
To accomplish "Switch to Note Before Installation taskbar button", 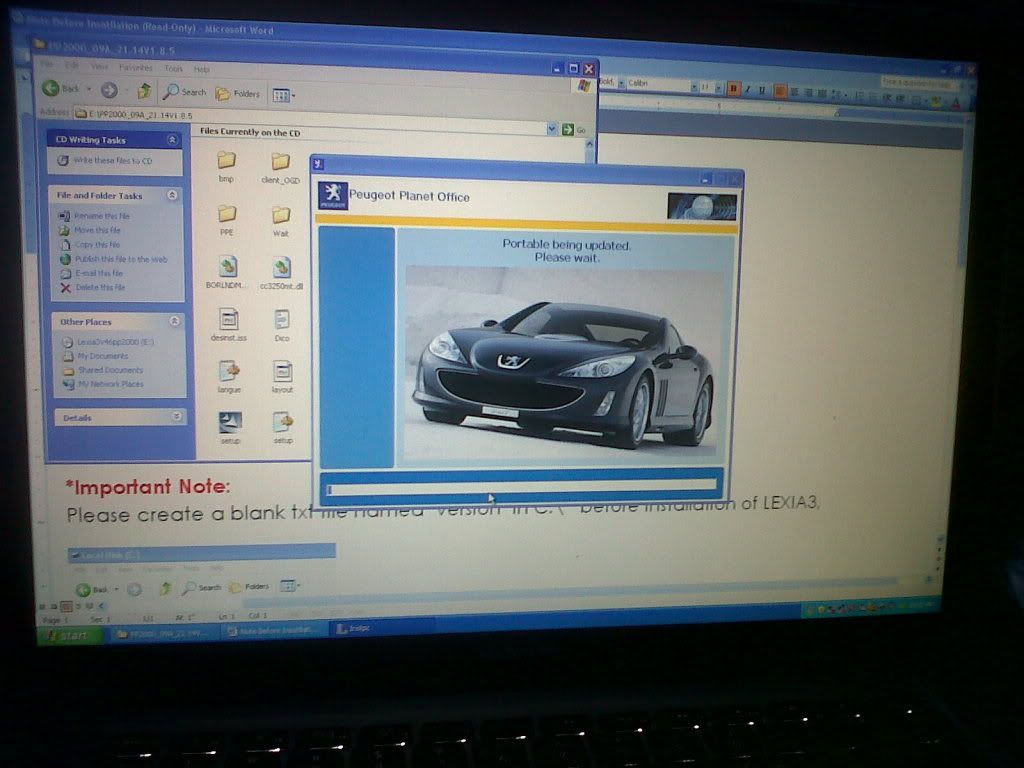I will (x=275, y=630).
